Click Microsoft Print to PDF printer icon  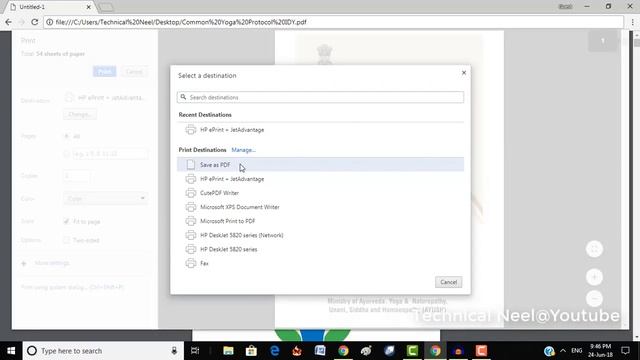click(191, 221)
